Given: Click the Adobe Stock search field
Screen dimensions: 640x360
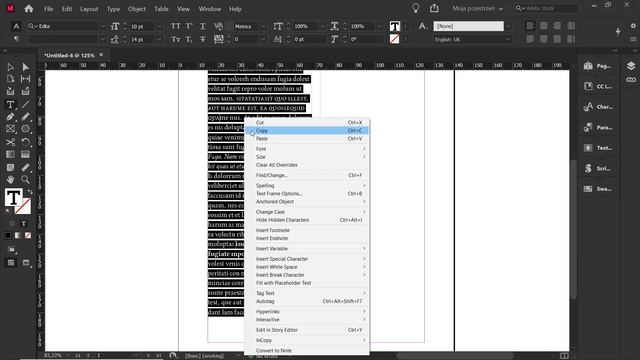Looking at the screenshot, I should pyautogui.click(x=546, y=8).
